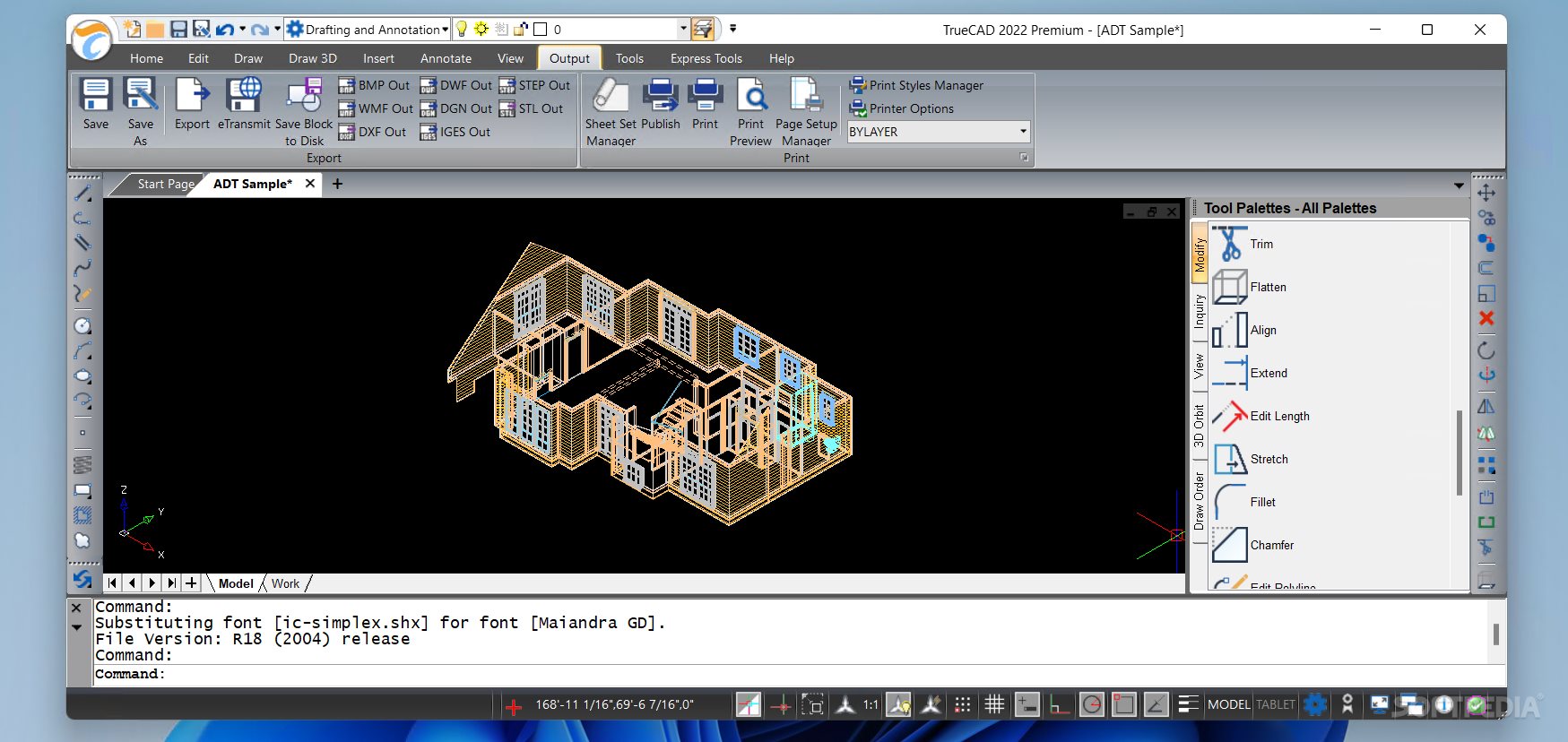Click the current layer color swatch
Image resolution: width=1568 pixels, height=742 pixels.
click(541, 29)
